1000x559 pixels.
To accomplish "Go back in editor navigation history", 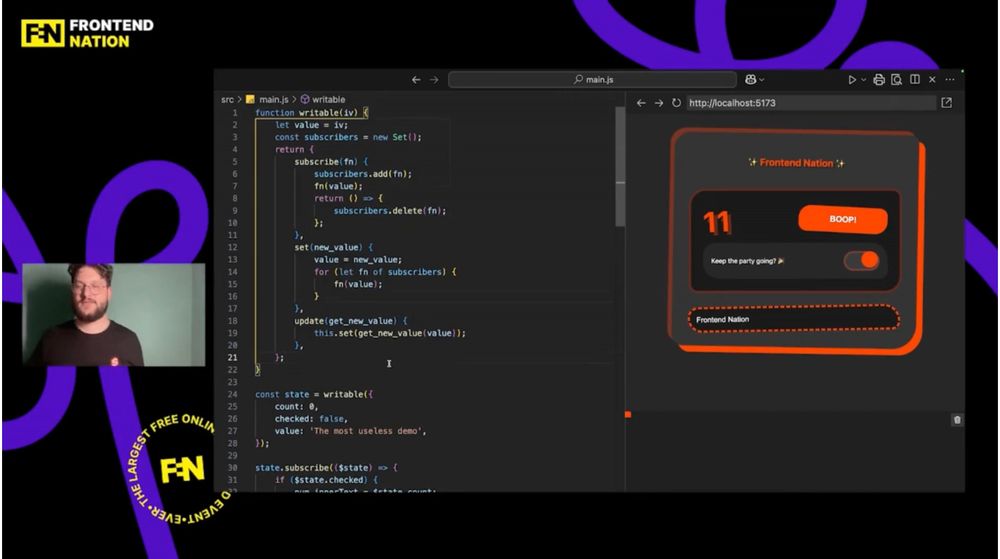I will tap(416, 80).
